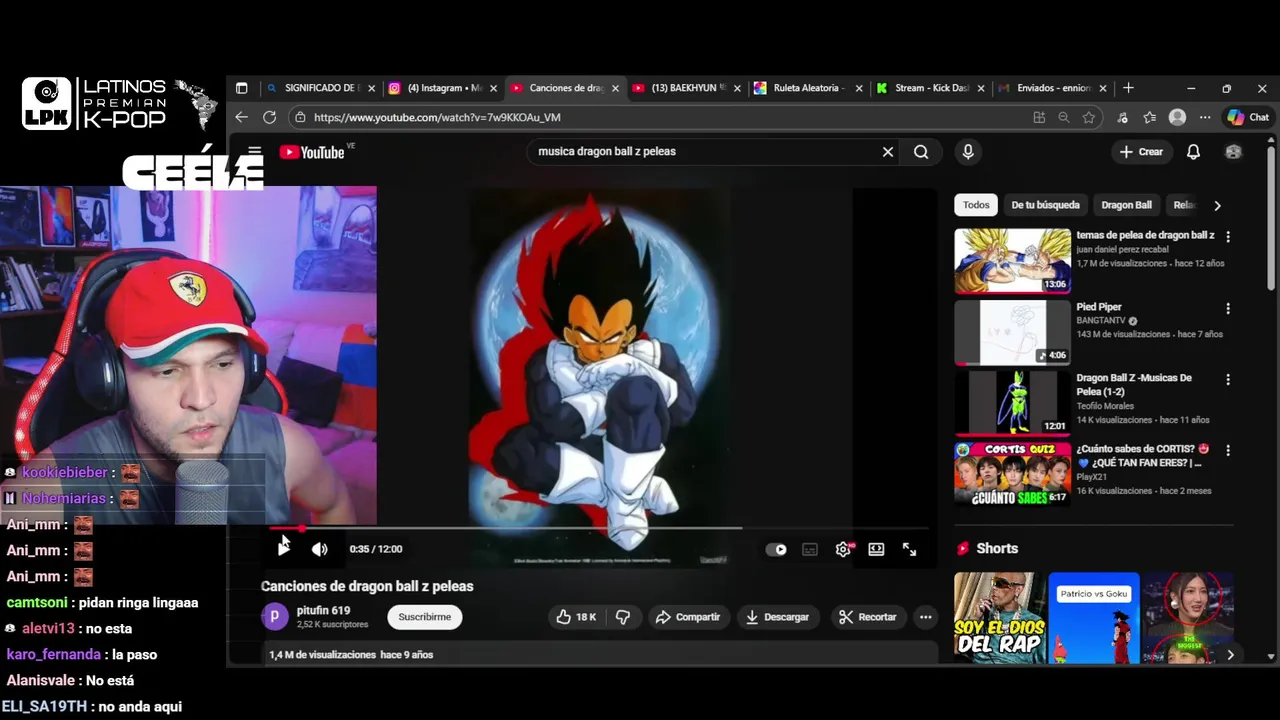1280x720 pixels.
Task: Open YouTube notifications bell
Action: click(1193, 152)
